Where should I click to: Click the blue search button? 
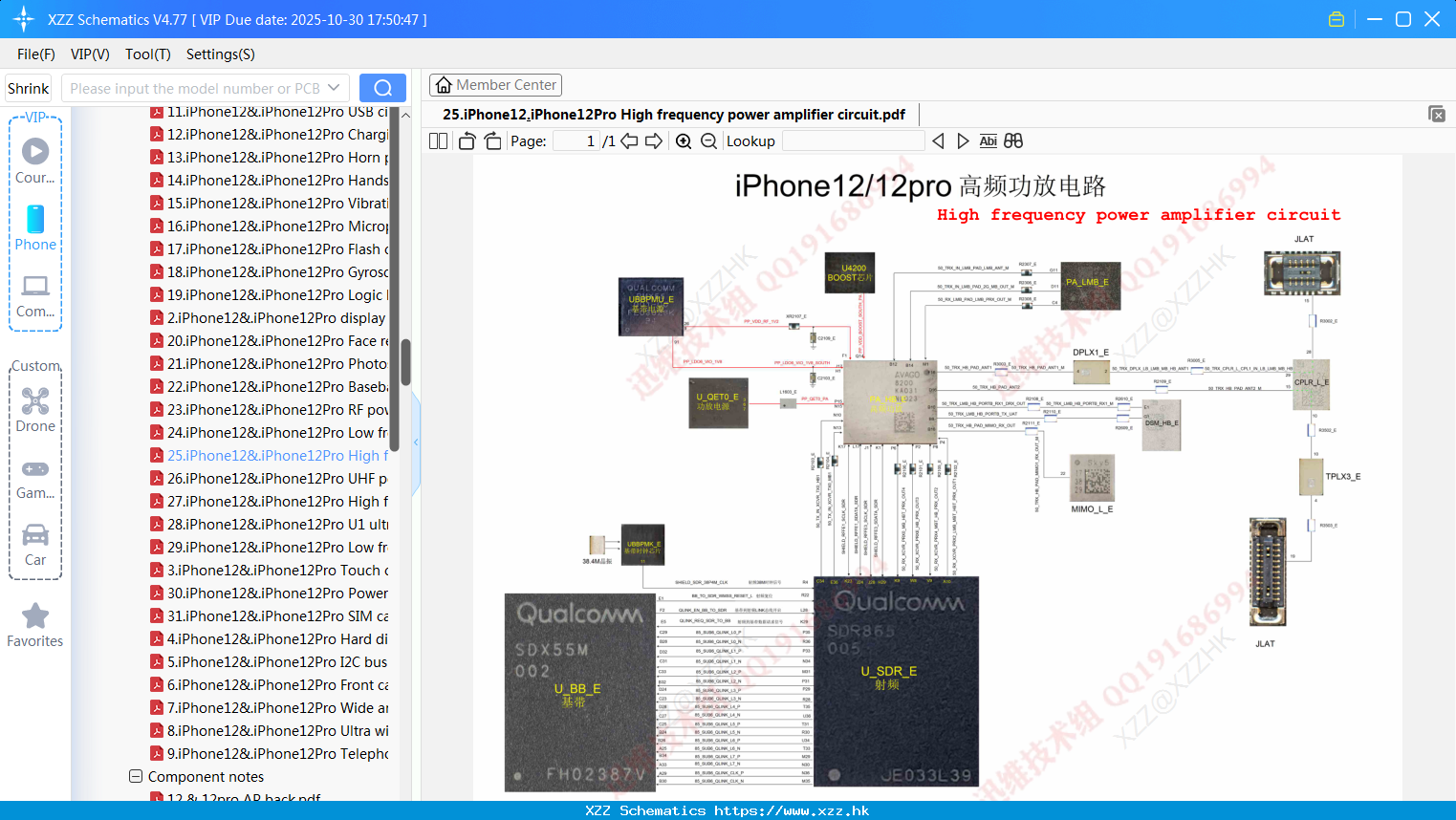pyautogui.click(x=382, y=88)
